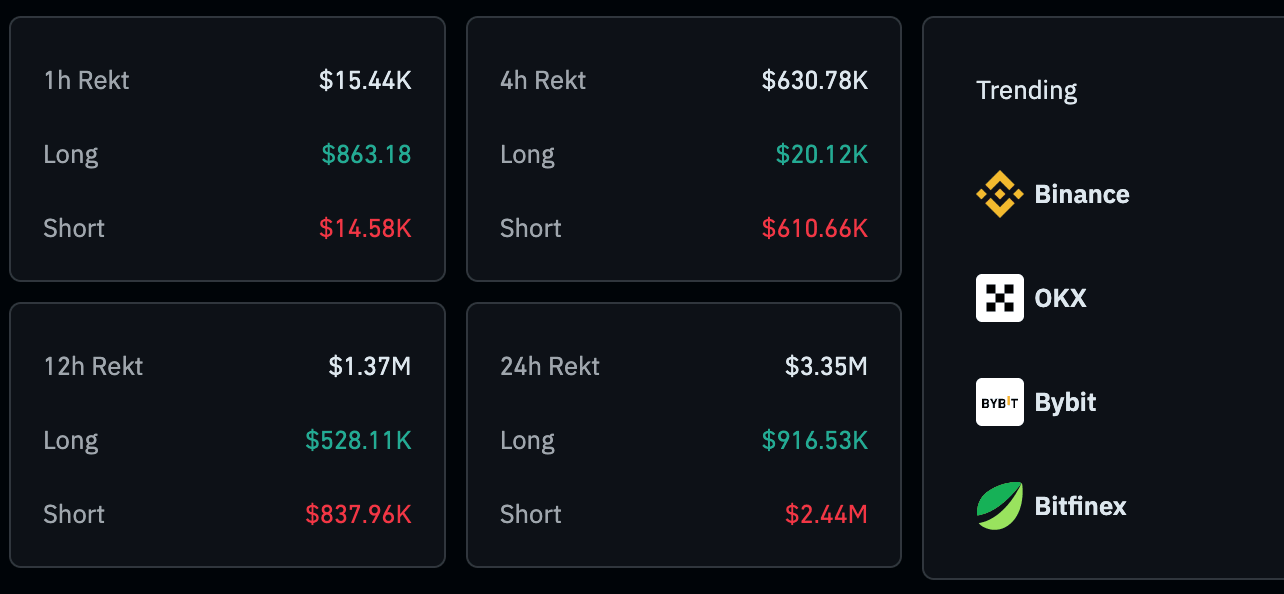
Task: Select the 24h Short value $2.44M
Action: click(x=825, y=514)
